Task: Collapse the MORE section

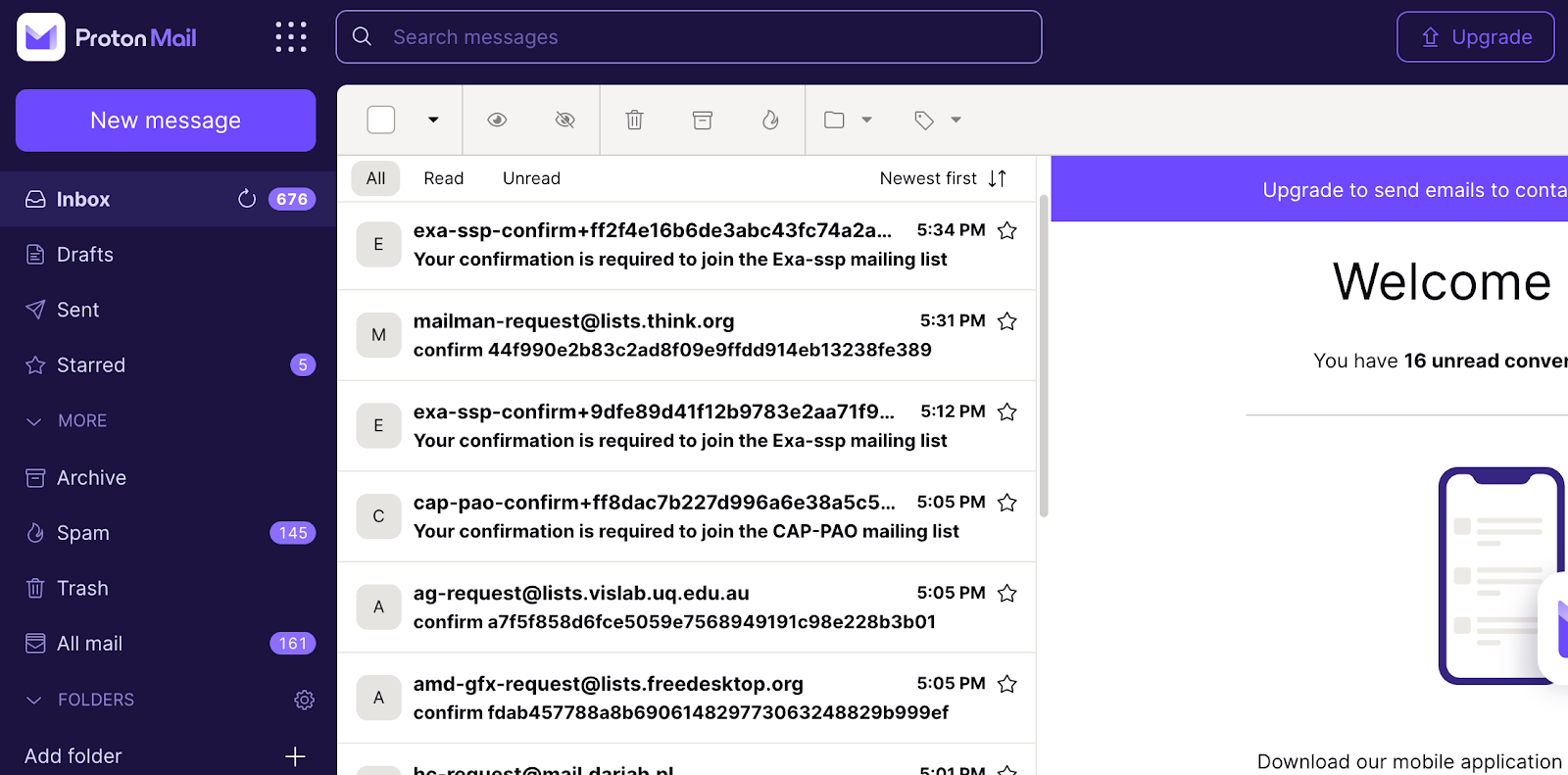Action: pos(67,420)
